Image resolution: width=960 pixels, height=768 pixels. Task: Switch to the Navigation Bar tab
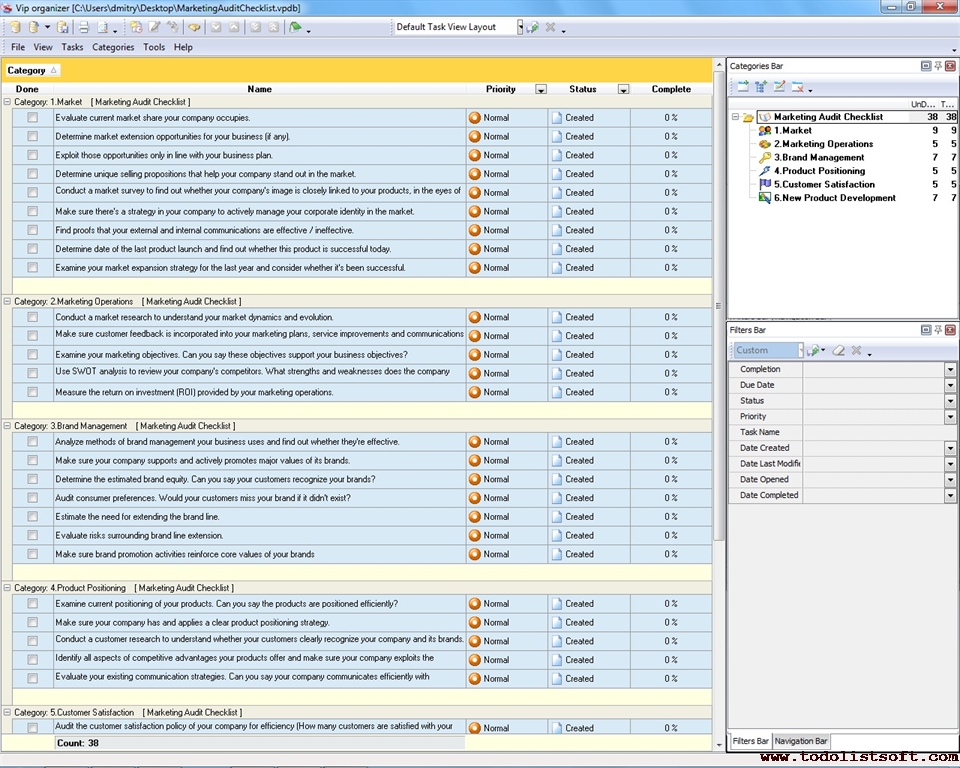[801, 741]
